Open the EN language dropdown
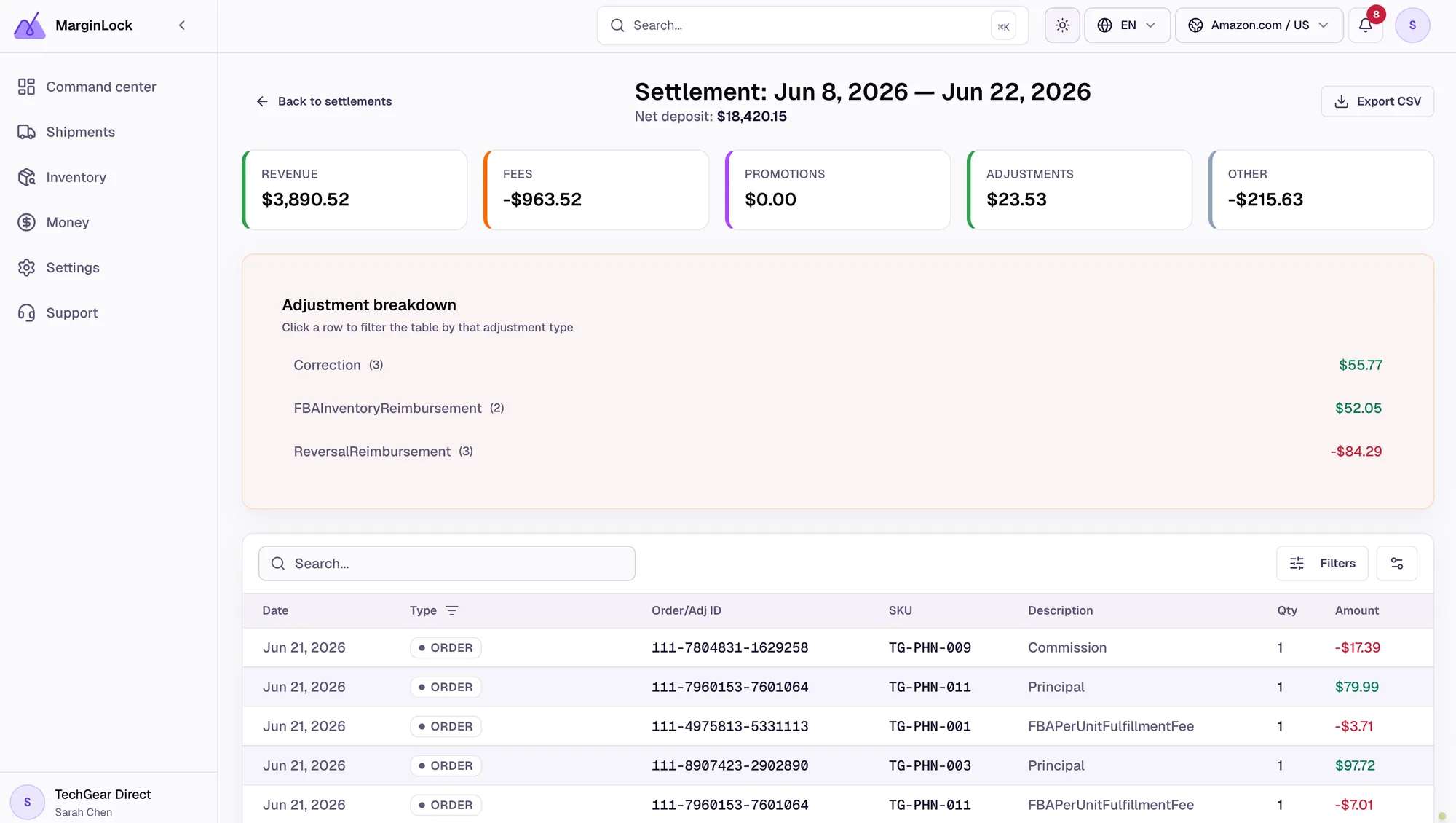 (1127, 25)
